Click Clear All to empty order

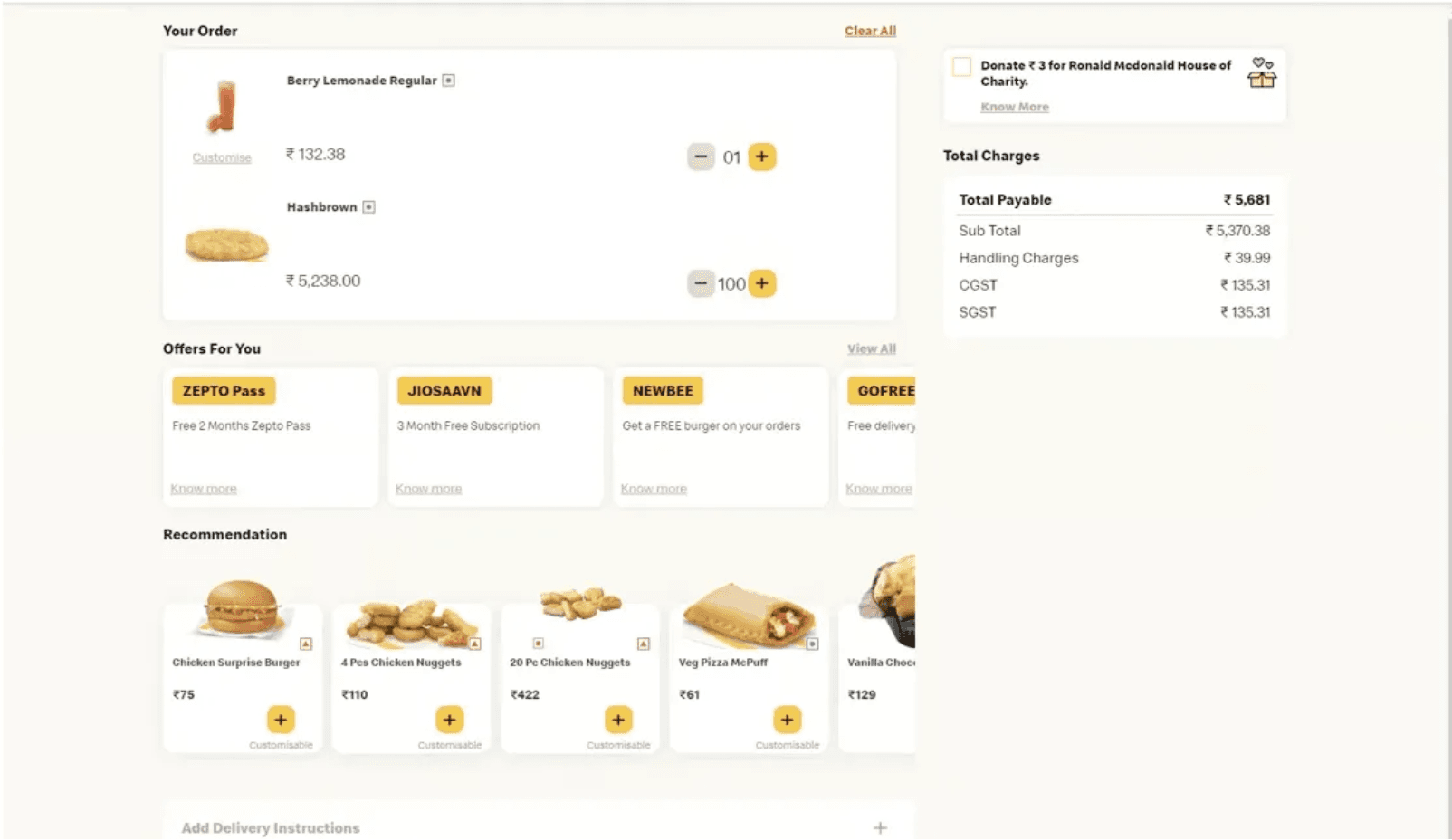coord(870,31)
